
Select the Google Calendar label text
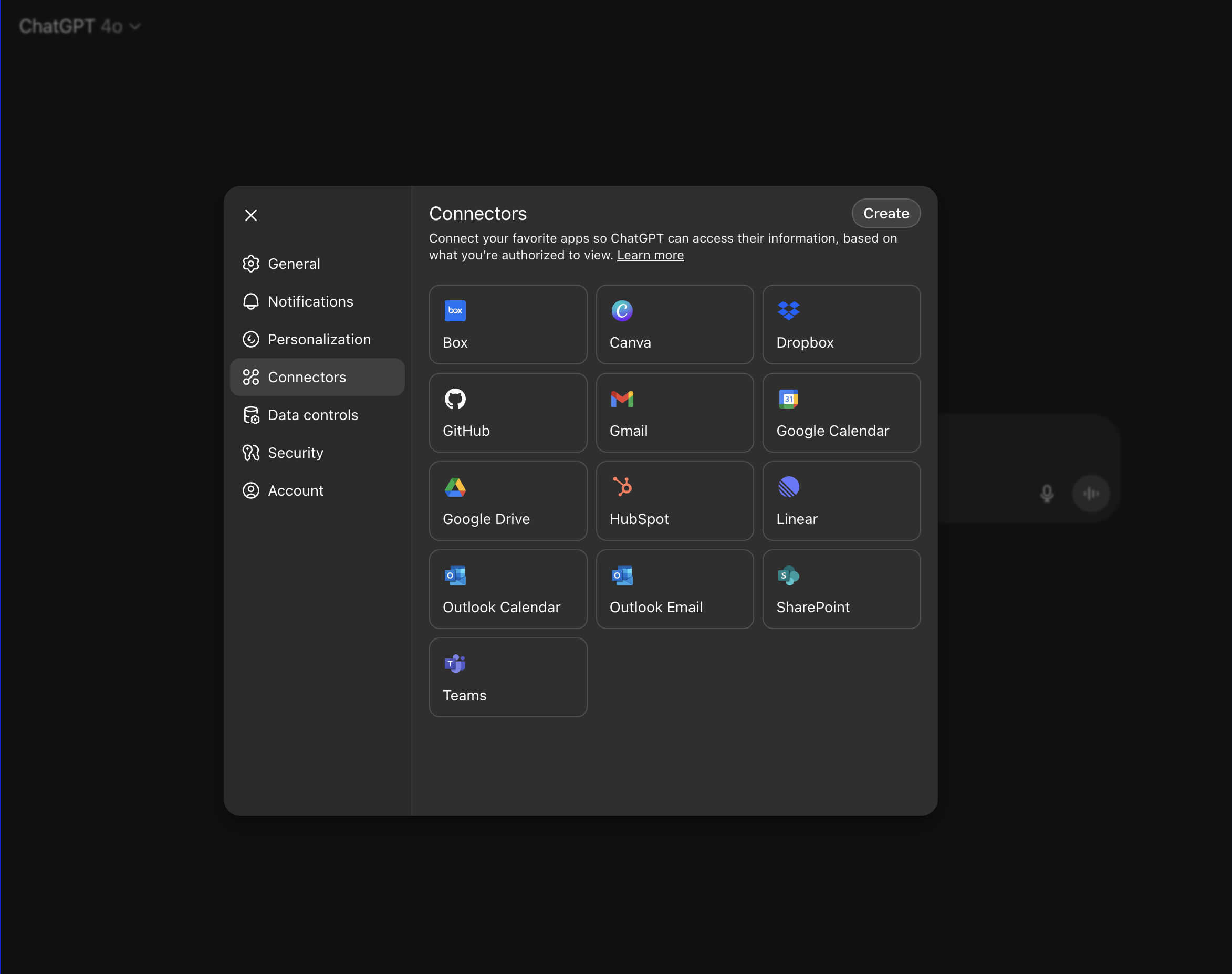pos(833,431)
